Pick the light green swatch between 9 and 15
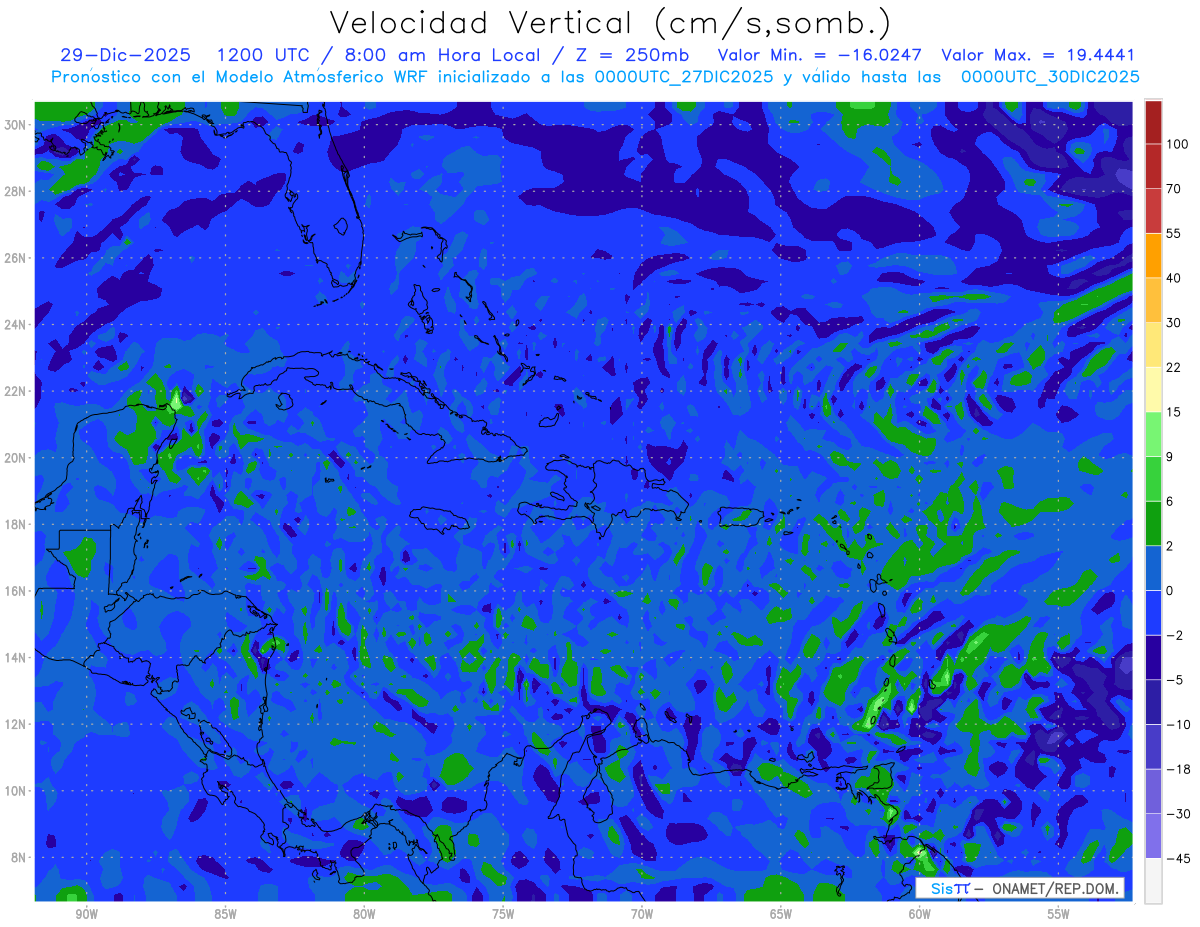 [1153, 434]
